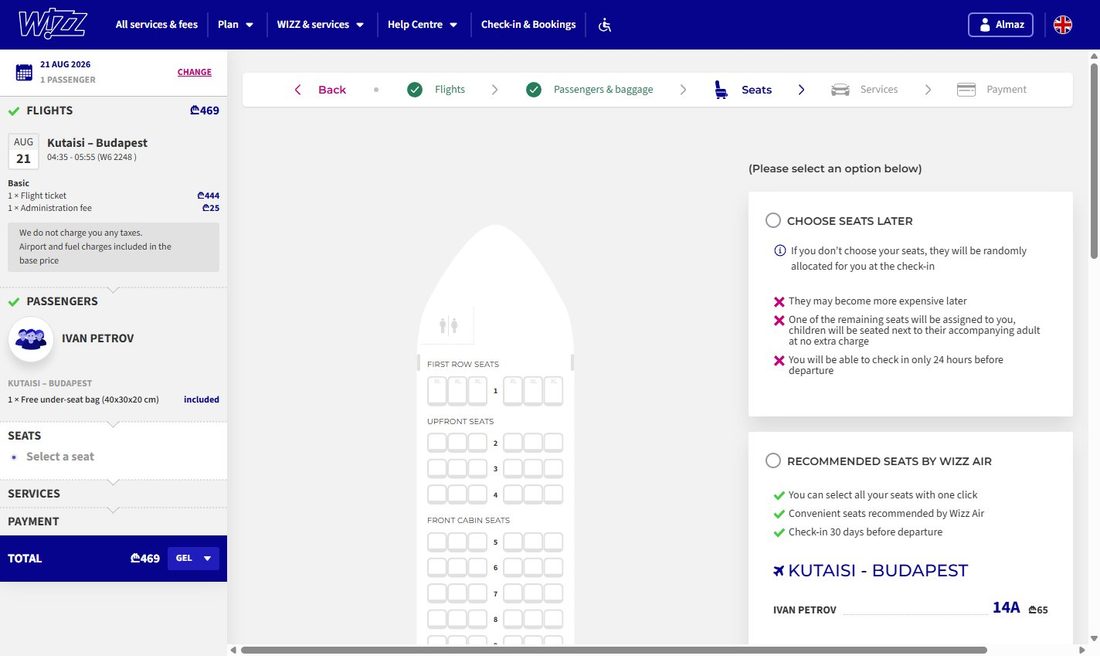Click the seat icon in Seats step
The height and width of the screenshot is (656, 1100).
point(720,90)
